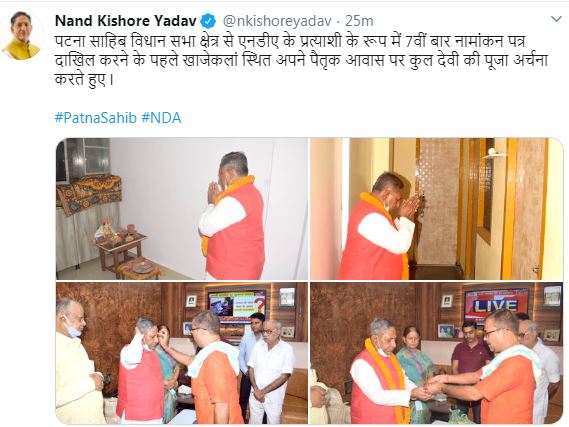
Task: Open photo of tilak being applied
Action: pyautogui.click(x=182, y=353)
